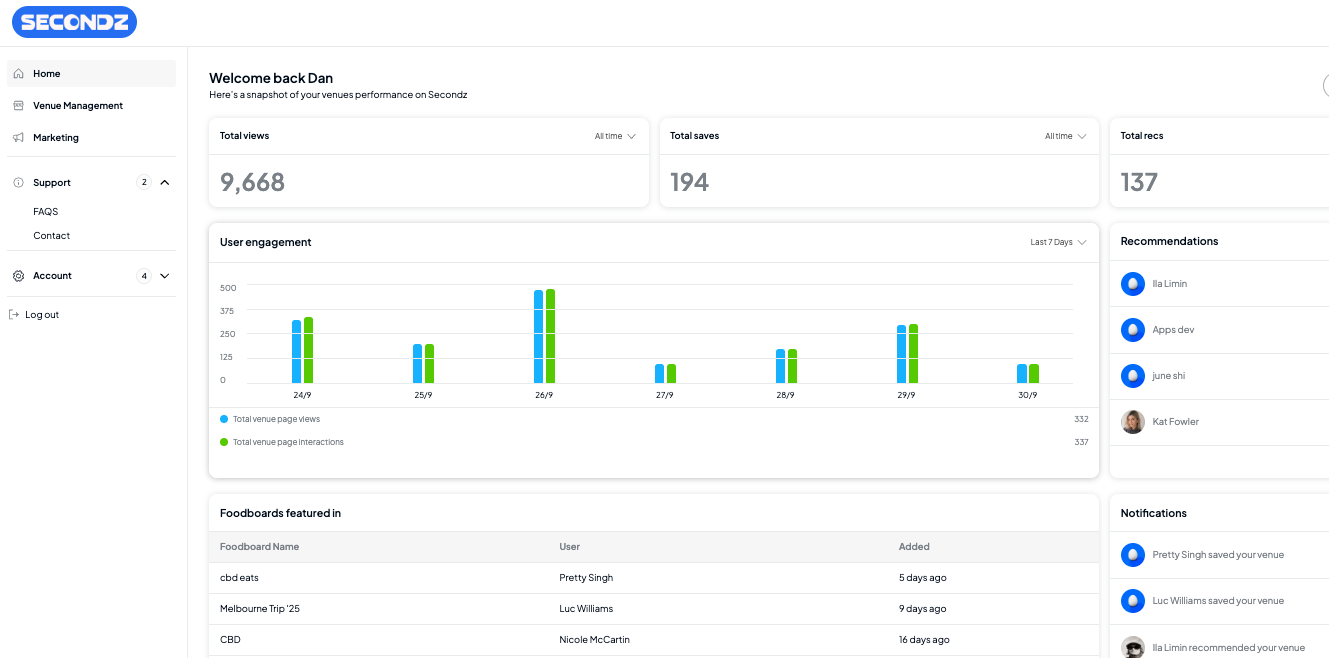Click the Home house icon in sidebar
This screenshot has height=658, width=1329.
click(18, 74)
